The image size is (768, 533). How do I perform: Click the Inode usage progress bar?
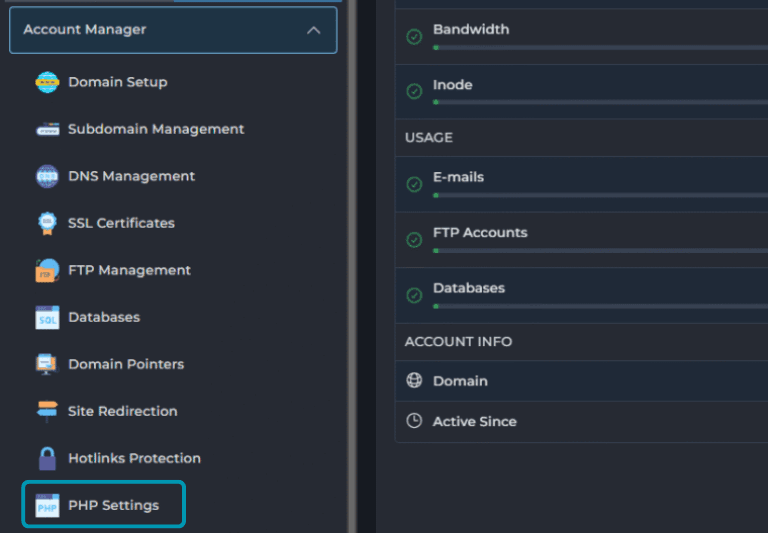click(x=600, y=102)
